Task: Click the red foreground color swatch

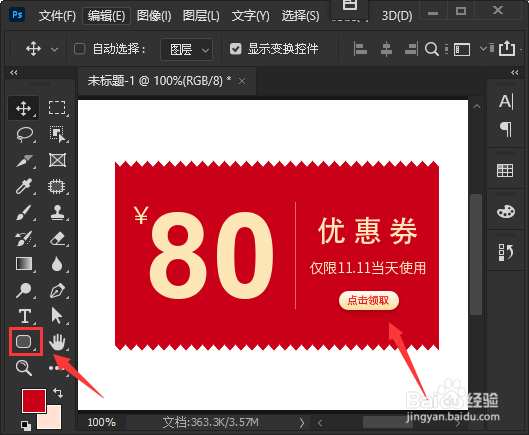Action: (34, 401)
